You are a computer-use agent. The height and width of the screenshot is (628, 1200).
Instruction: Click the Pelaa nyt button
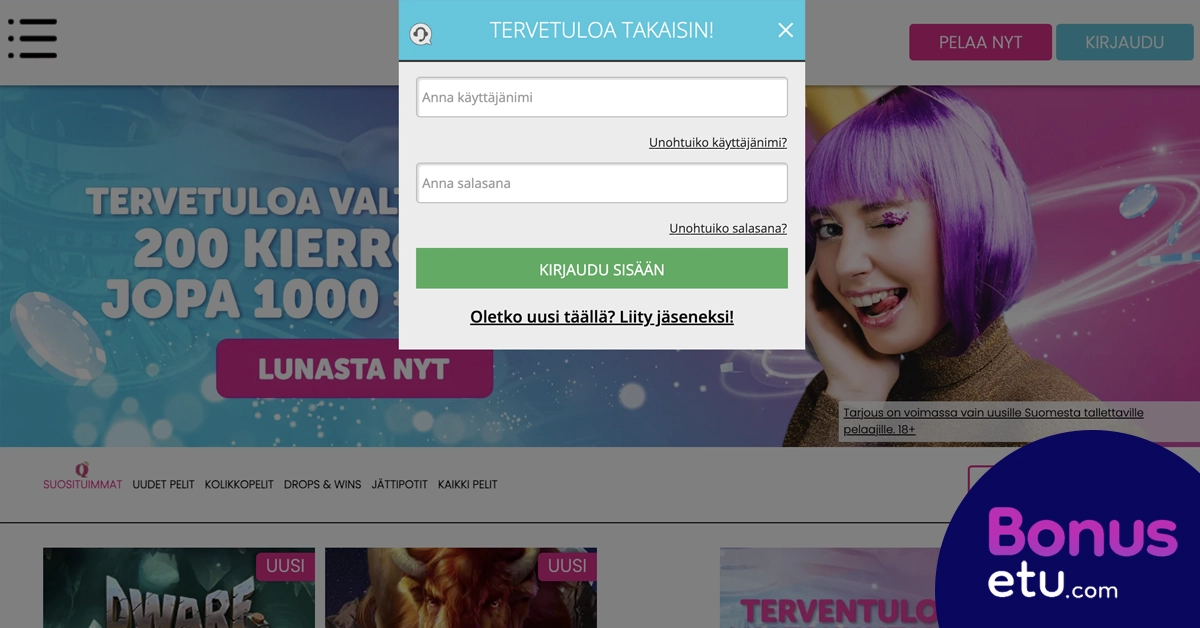980,42
